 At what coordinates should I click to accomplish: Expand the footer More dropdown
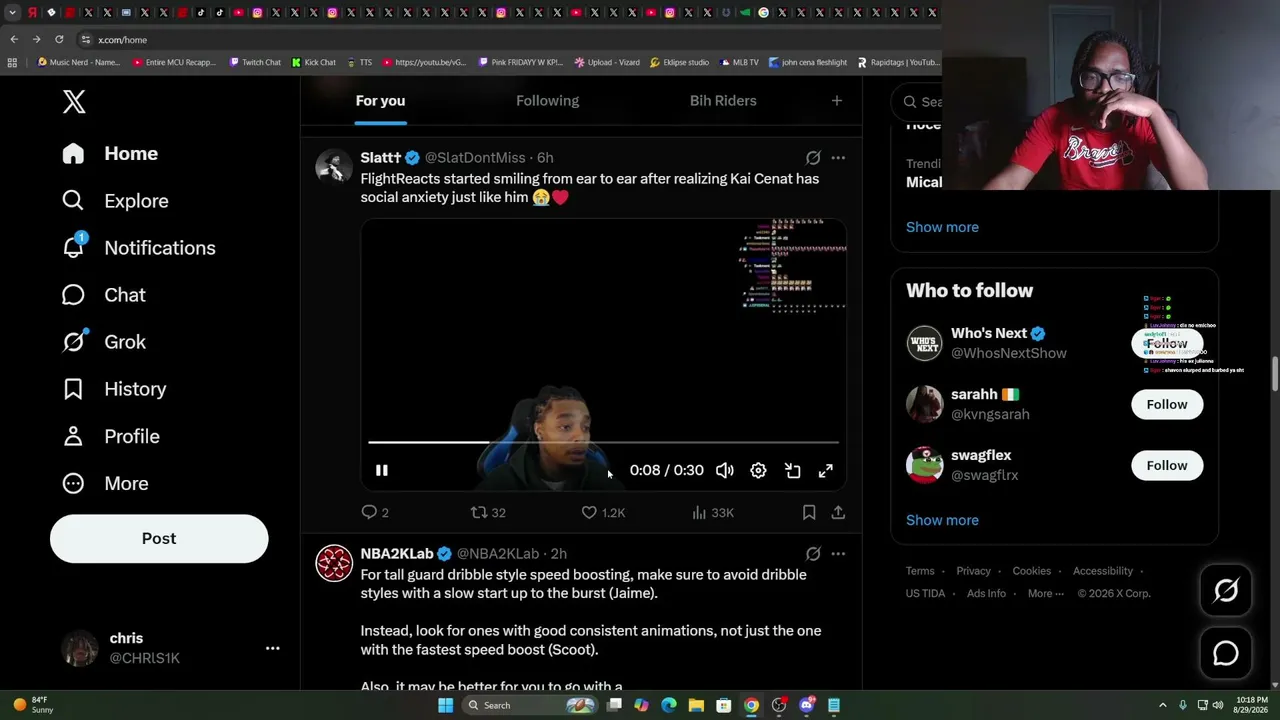click(1045, 593)
